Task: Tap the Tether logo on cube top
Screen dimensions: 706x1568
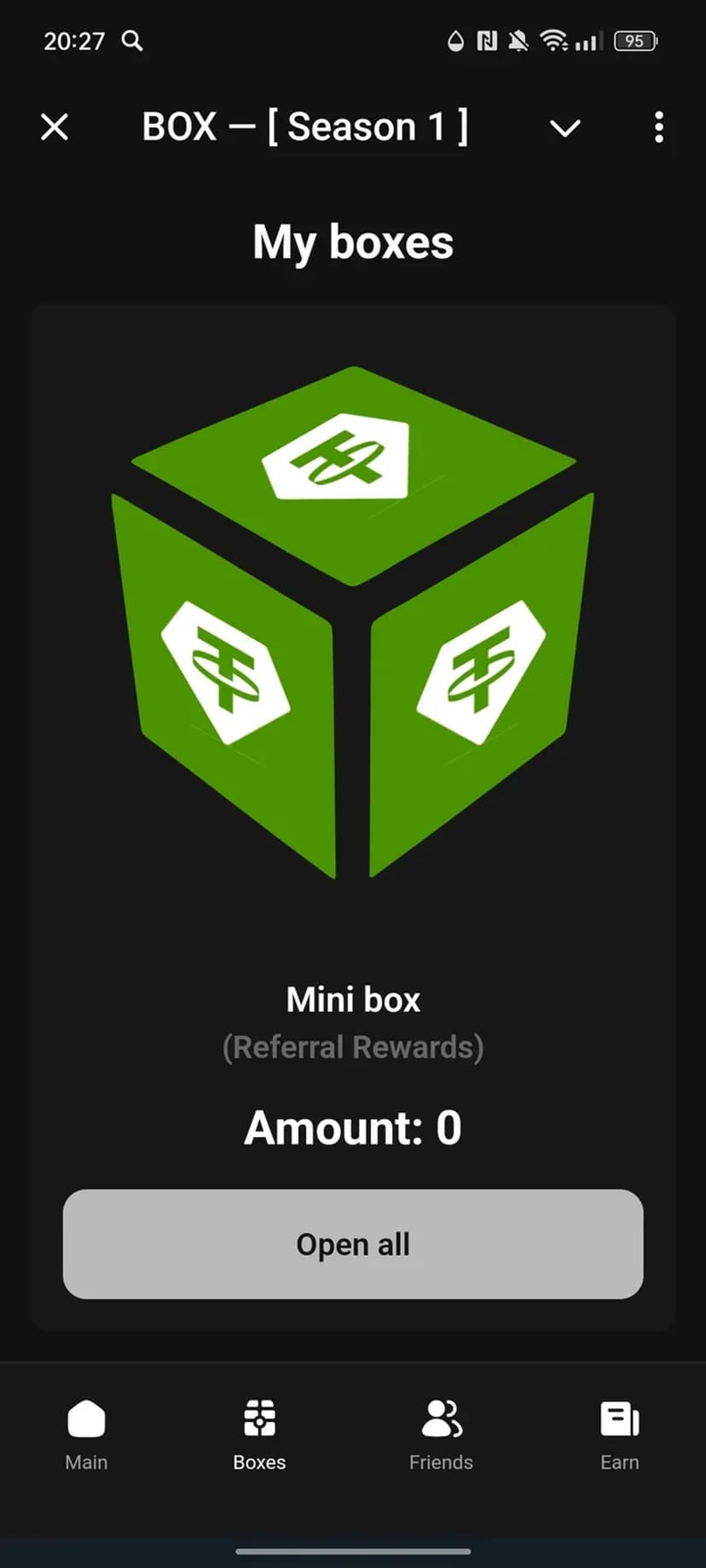Action: tap(336, 456)
